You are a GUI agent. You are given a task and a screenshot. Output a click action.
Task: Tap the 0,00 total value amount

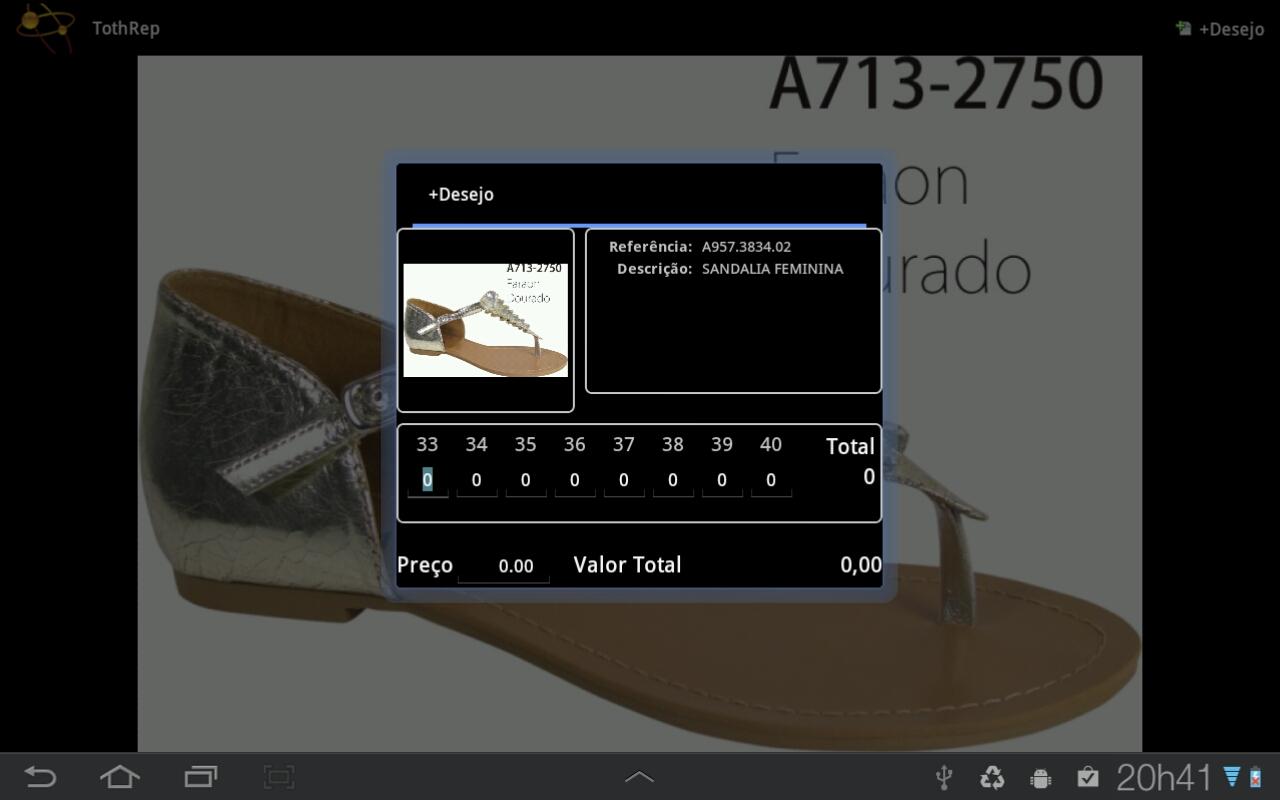861,565
